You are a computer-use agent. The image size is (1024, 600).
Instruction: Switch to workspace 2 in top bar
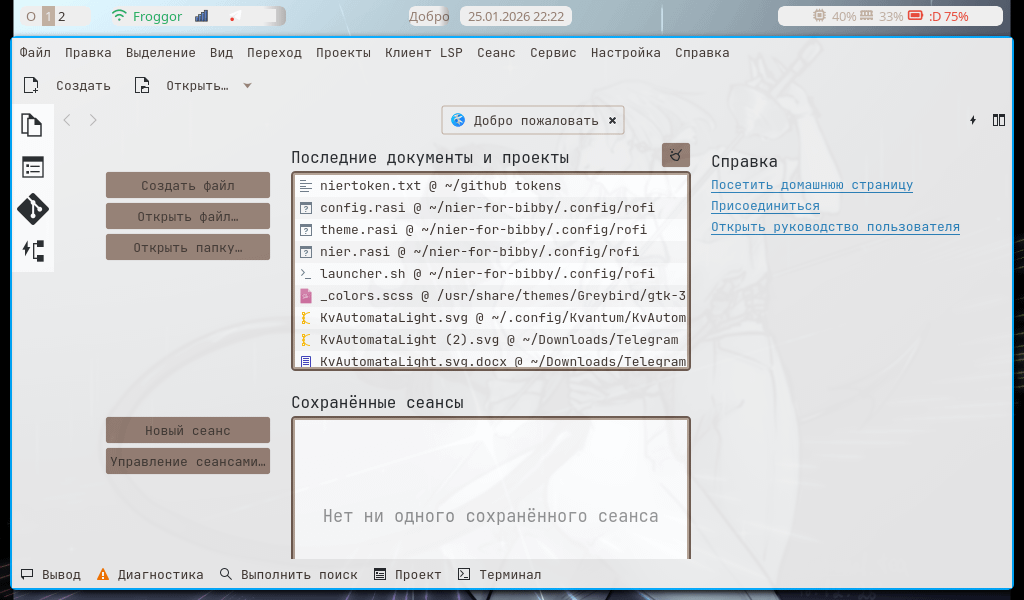click(x=62, y=16)
